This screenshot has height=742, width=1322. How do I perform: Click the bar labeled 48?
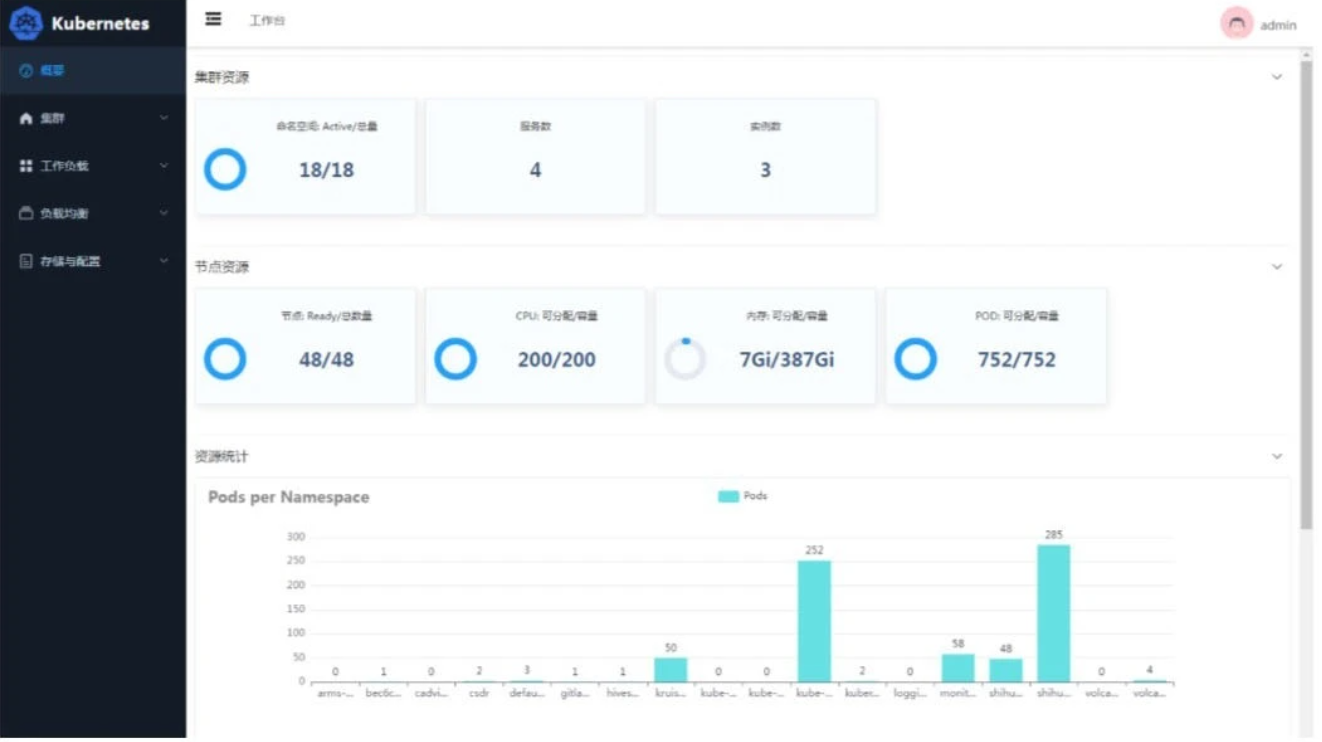click(1006, 670)
